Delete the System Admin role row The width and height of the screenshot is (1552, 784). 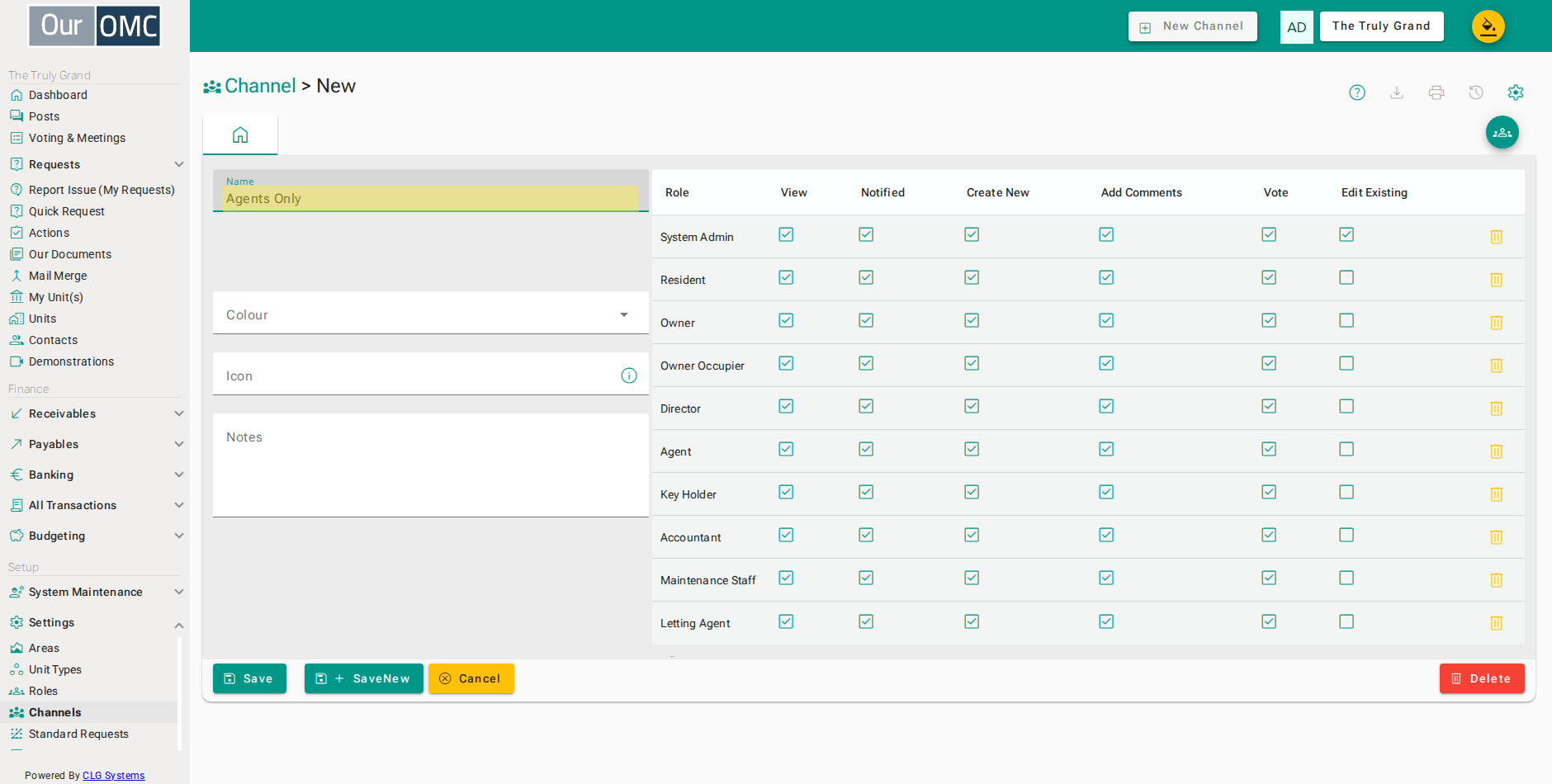pos(1496,237)
